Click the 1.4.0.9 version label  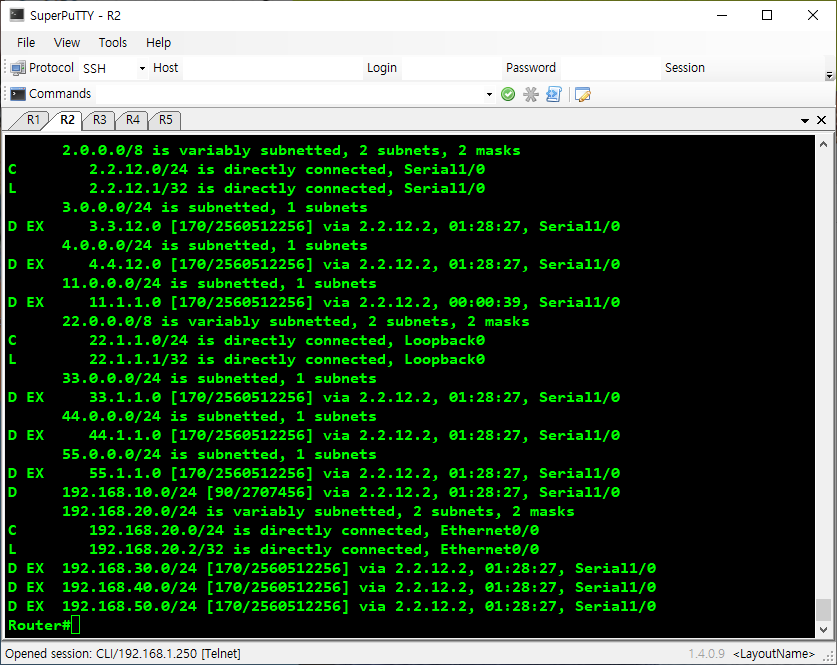pyautogui.click(x=706, y=654)
